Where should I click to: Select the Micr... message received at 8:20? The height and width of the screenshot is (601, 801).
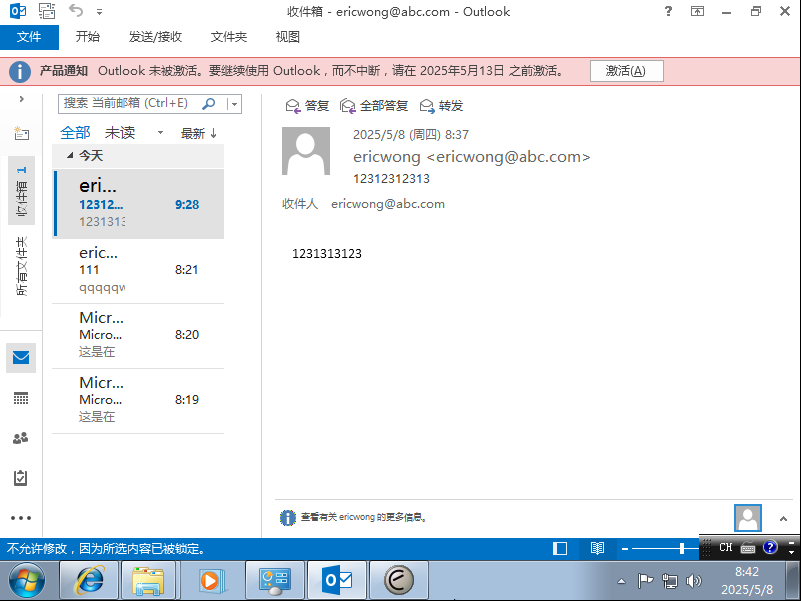pos(138,336)
